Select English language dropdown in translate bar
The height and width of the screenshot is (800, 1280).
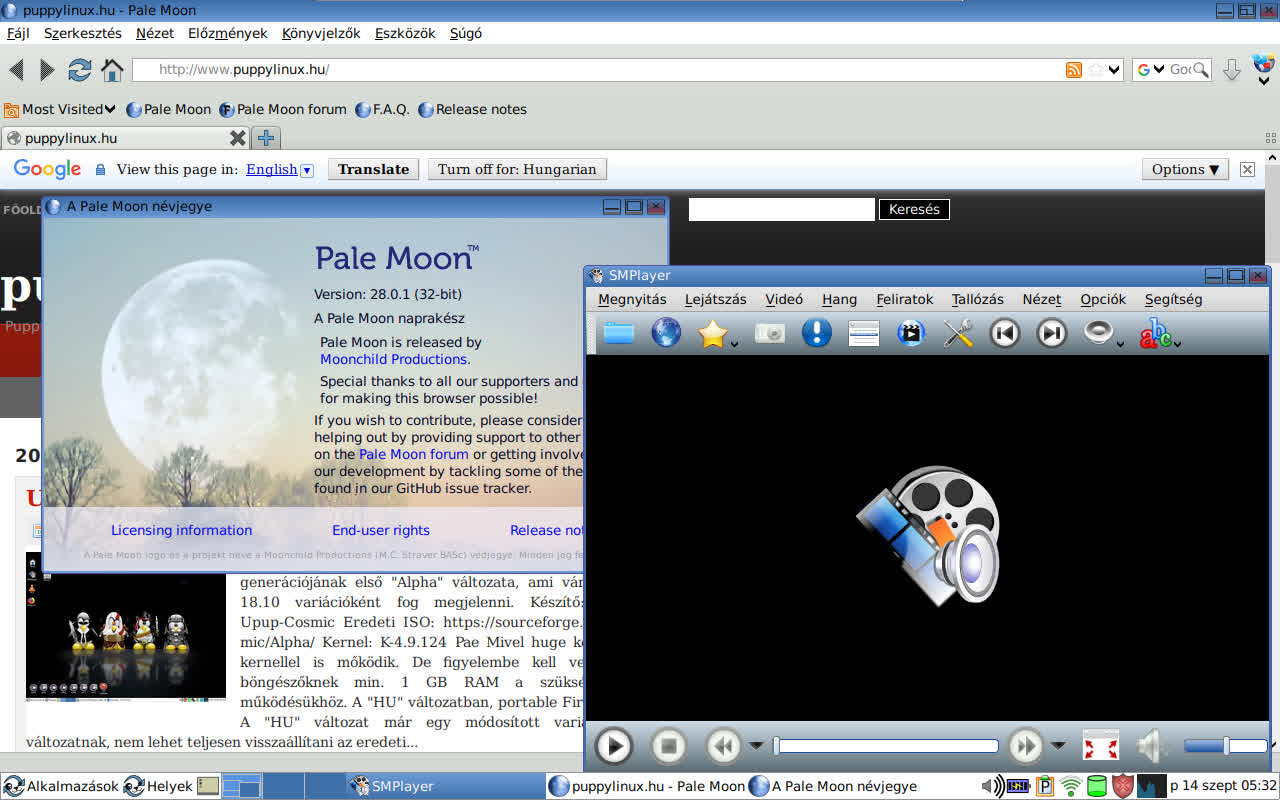point(280,169)
